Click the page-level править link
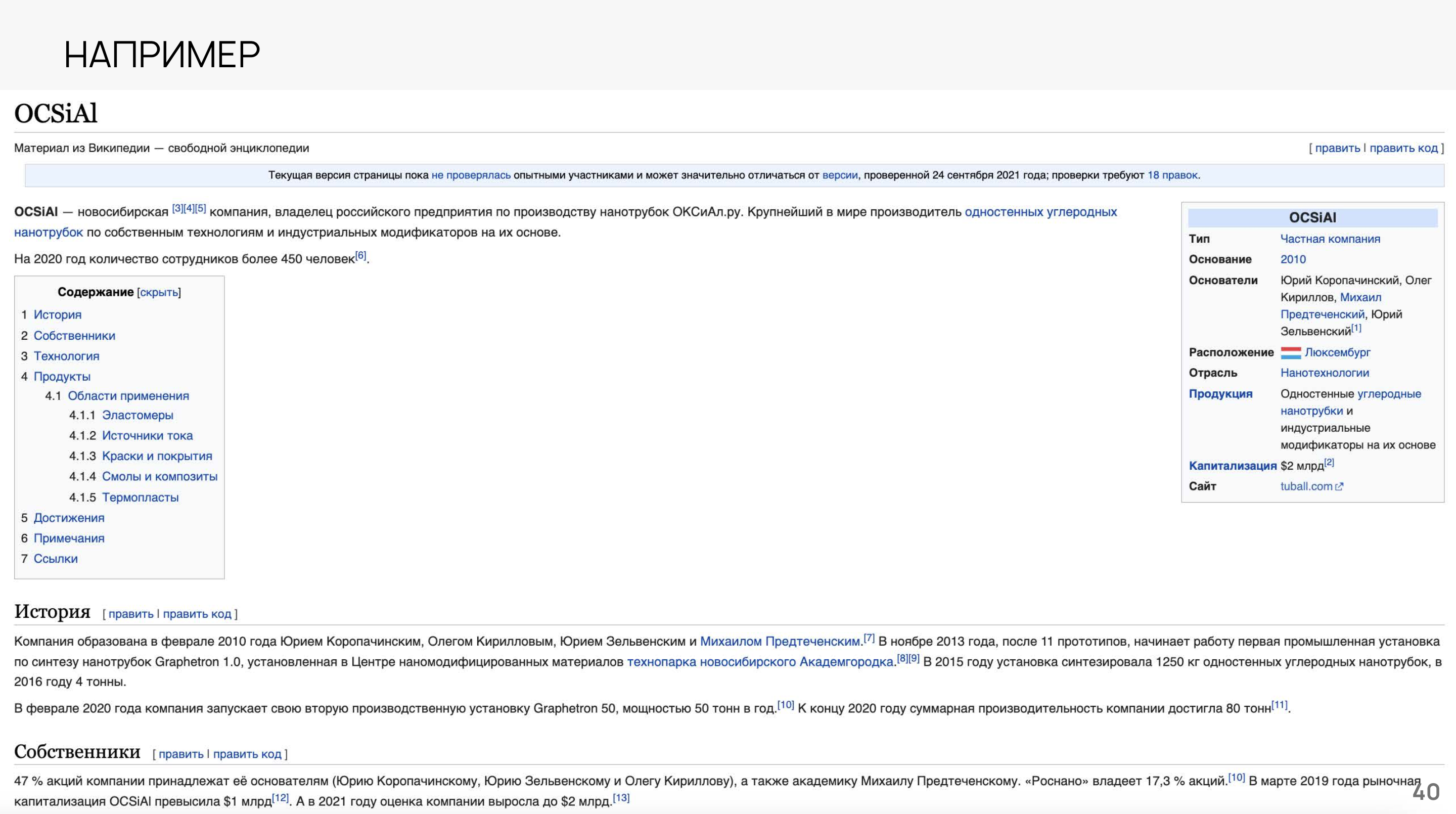Viewport: 1456px width, 814px height. click(x=1337, y=148)
